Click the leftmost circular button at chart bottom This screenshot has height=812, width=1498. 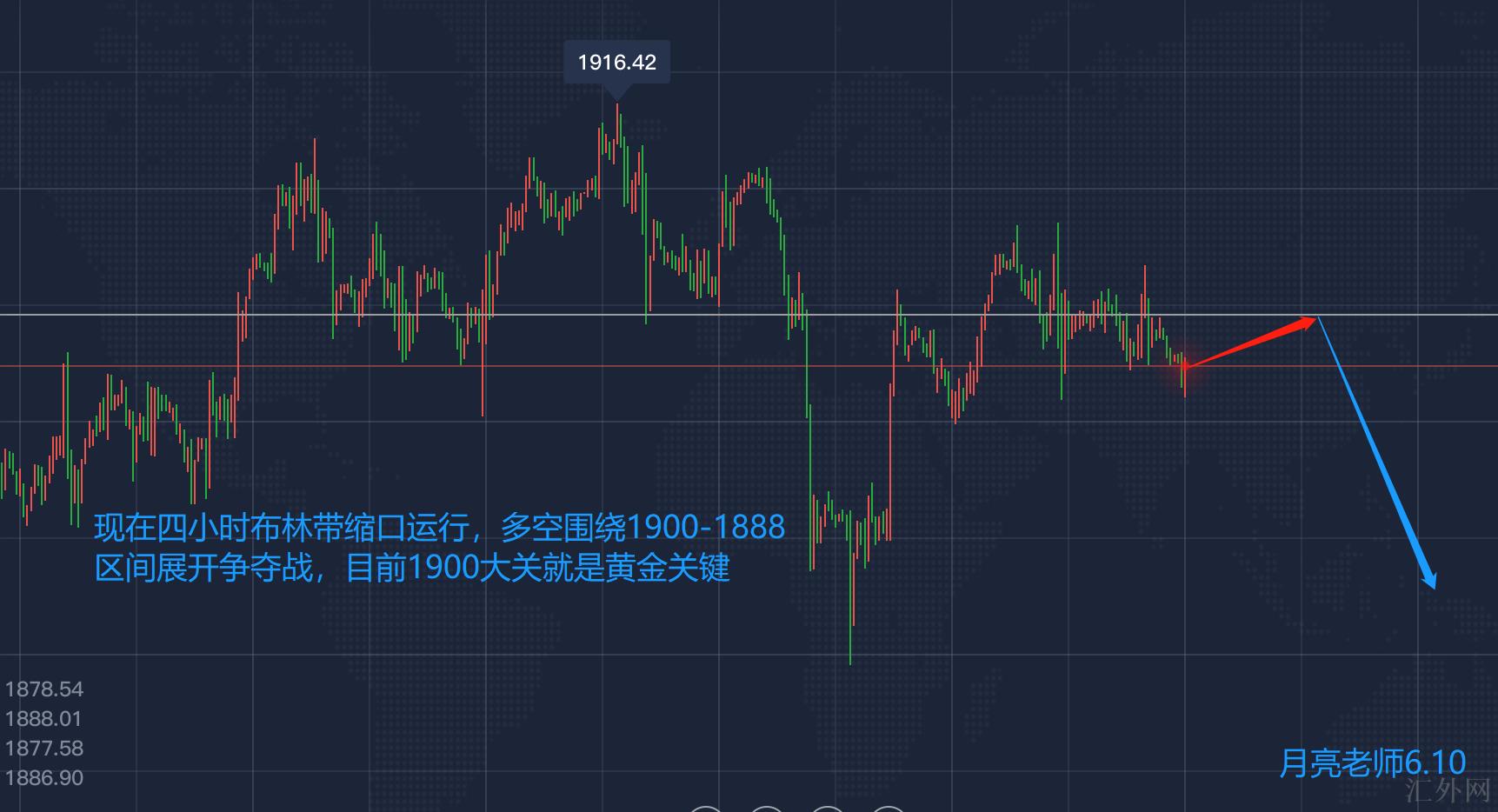click(704, 809)
